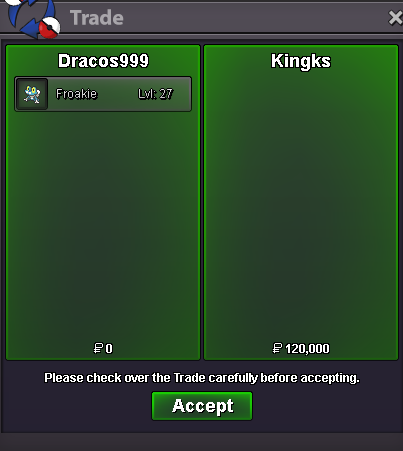Click Kingks' empty green offer panel

tap(301, 207)
